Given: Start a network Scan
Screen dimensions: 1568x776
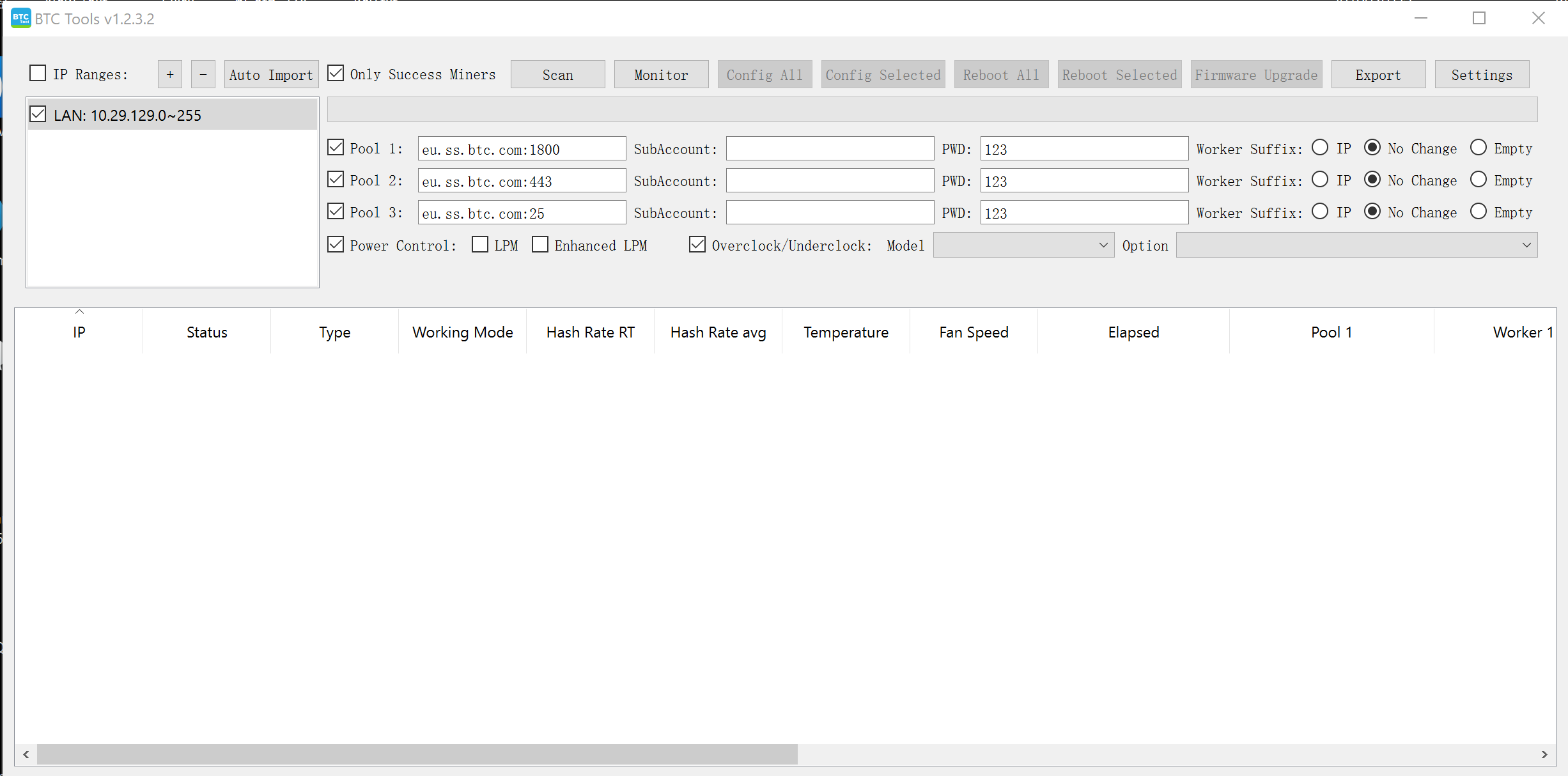Looking at the screenshot, I should pyautogui.click(x=557, y=74).
